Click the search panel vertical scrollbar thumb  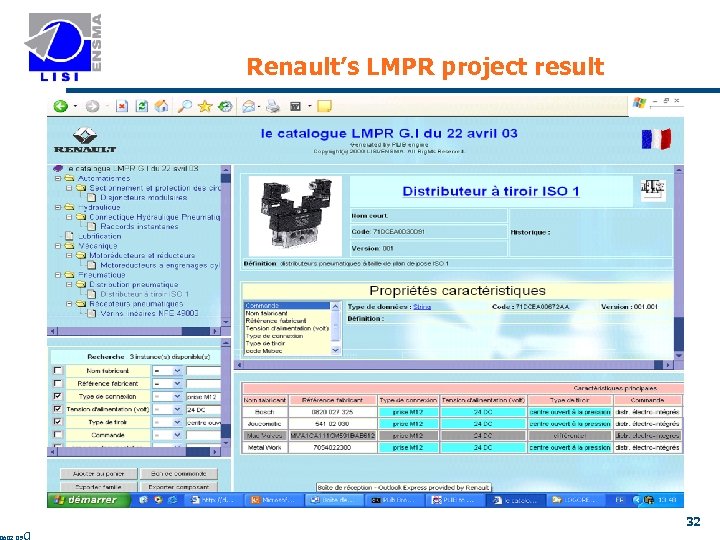pos(225,430)
